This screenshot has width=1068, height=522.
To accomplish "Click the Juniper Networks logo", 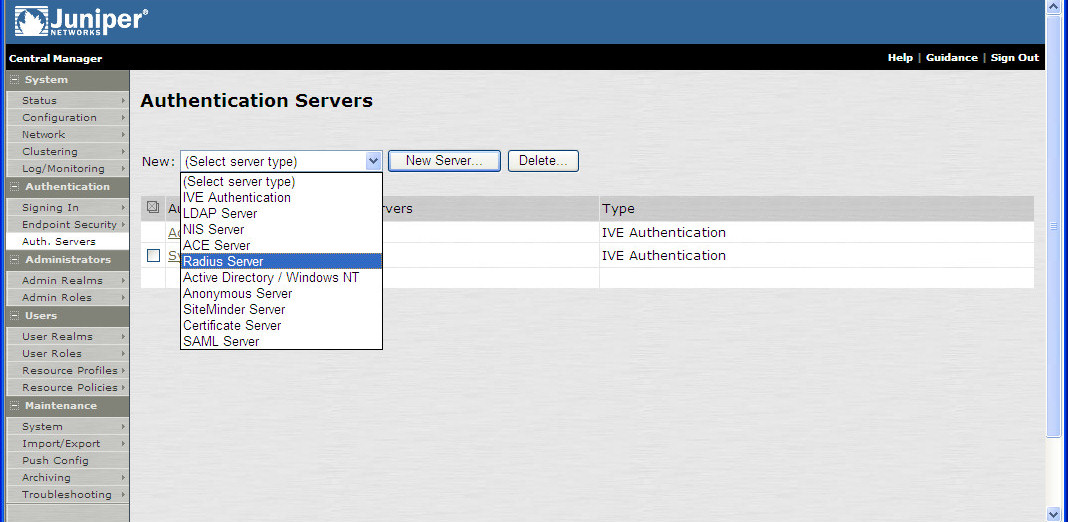I will [x=81, y=22].
